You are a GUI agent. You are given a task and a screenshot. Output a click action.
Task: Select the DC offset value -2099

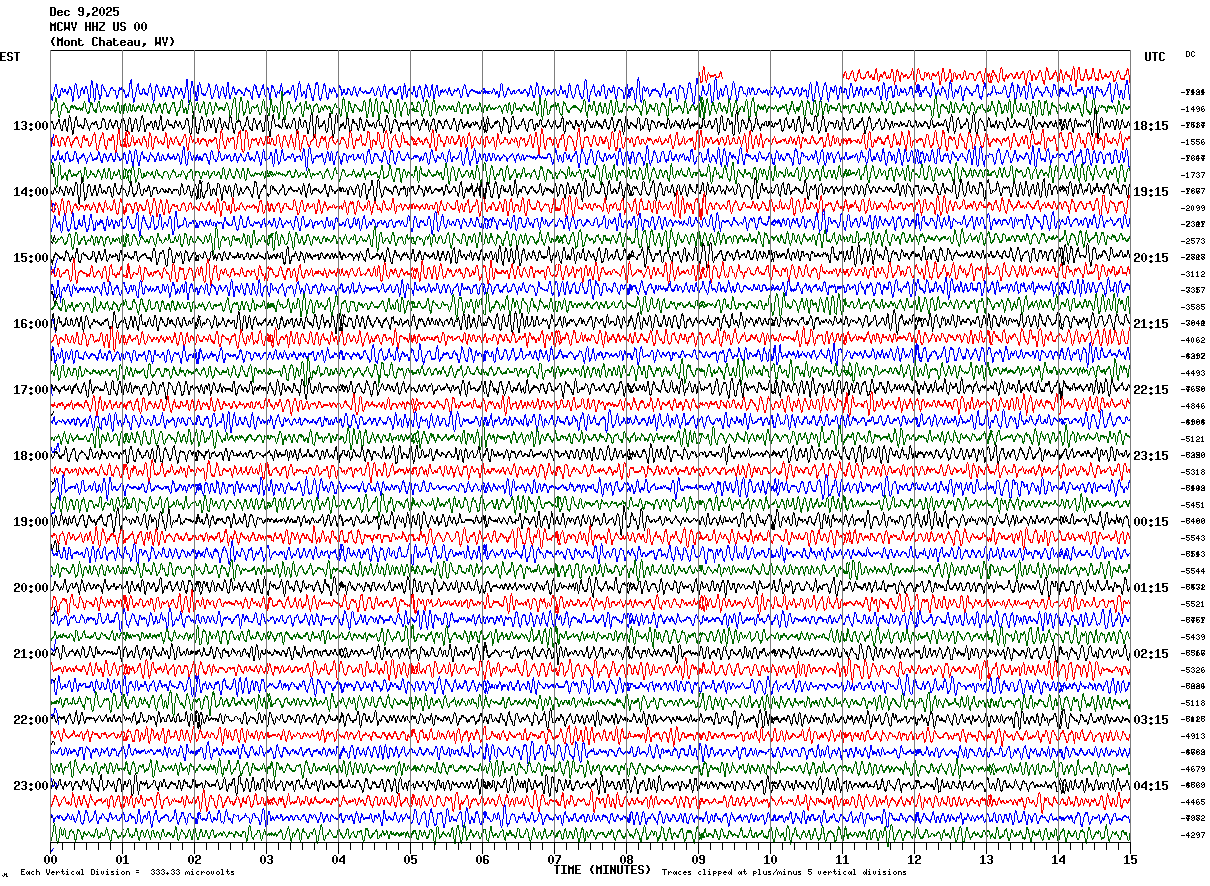1194,208
